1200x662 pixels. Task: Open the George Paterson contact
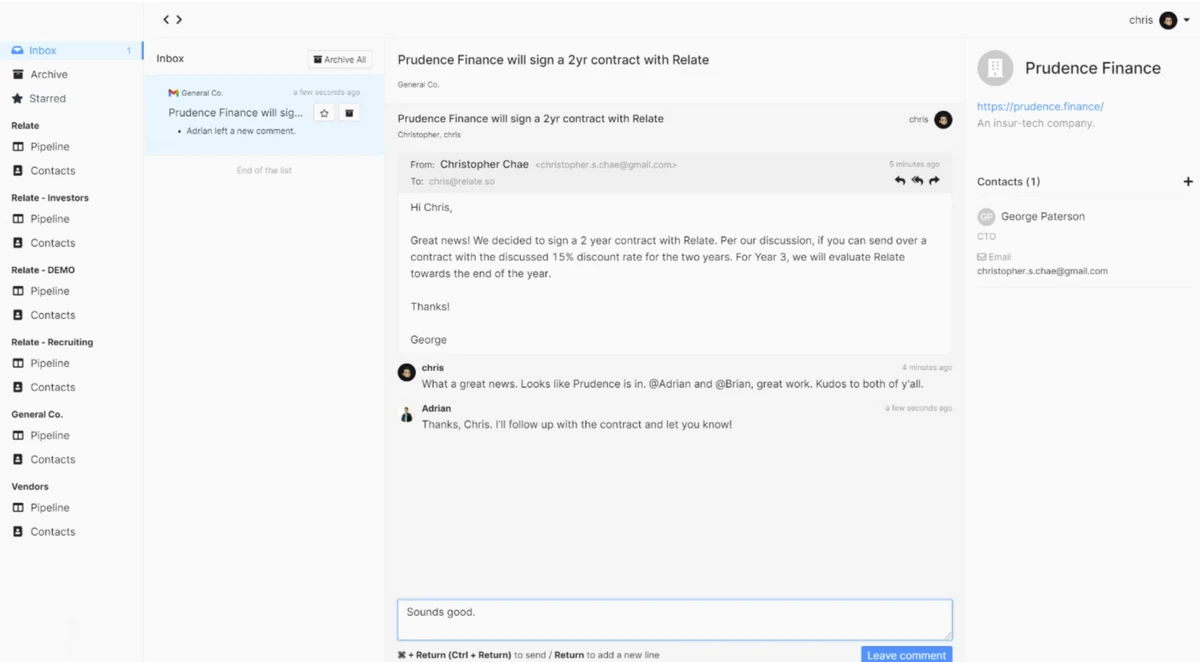pyautogui.click(x=1043, y=216)
